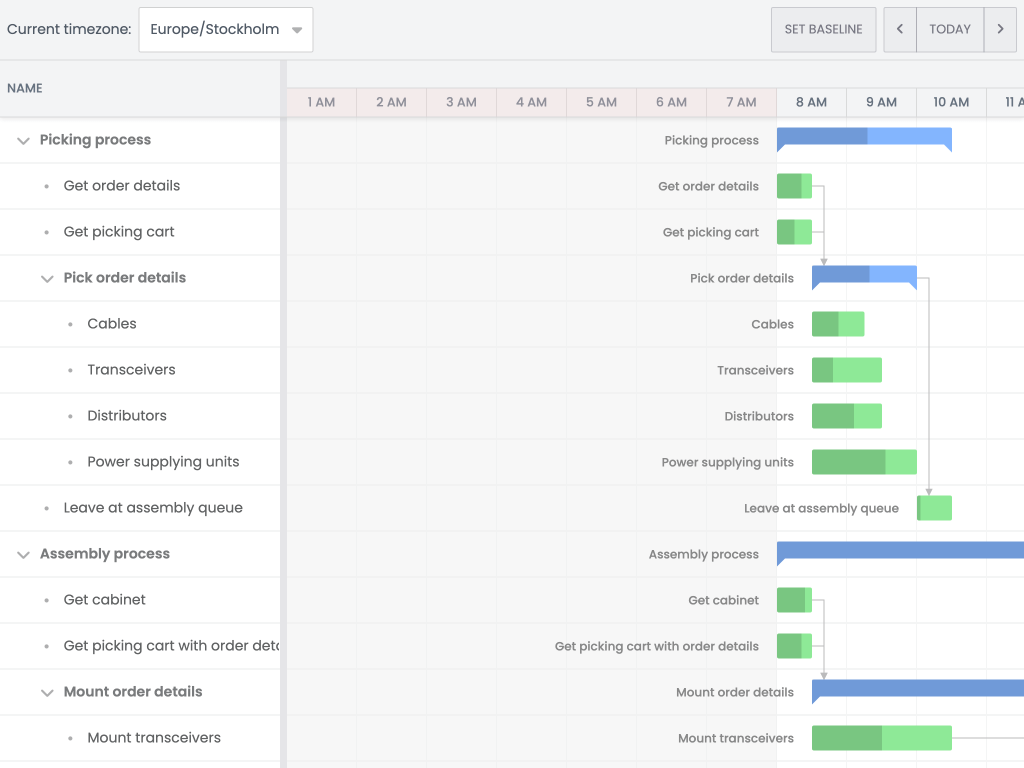Click the Assembly process summary bar
This screenshot has height=768, width=1024.
[901, 552]
